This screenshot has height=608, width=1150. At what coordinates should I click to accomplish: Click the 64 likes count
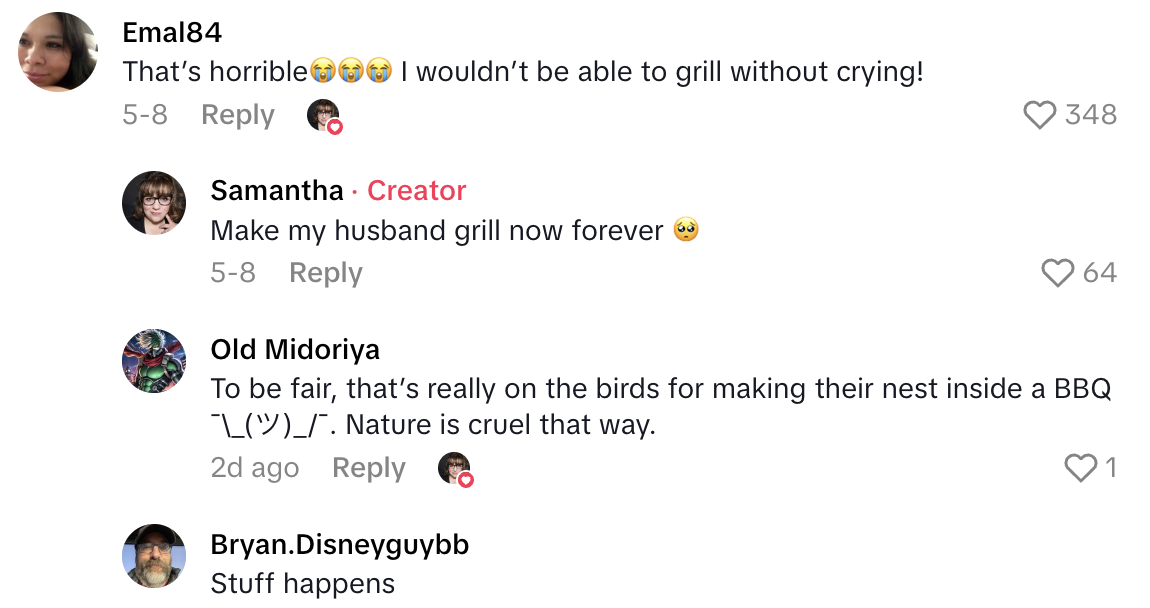[x=1099, y=273]
